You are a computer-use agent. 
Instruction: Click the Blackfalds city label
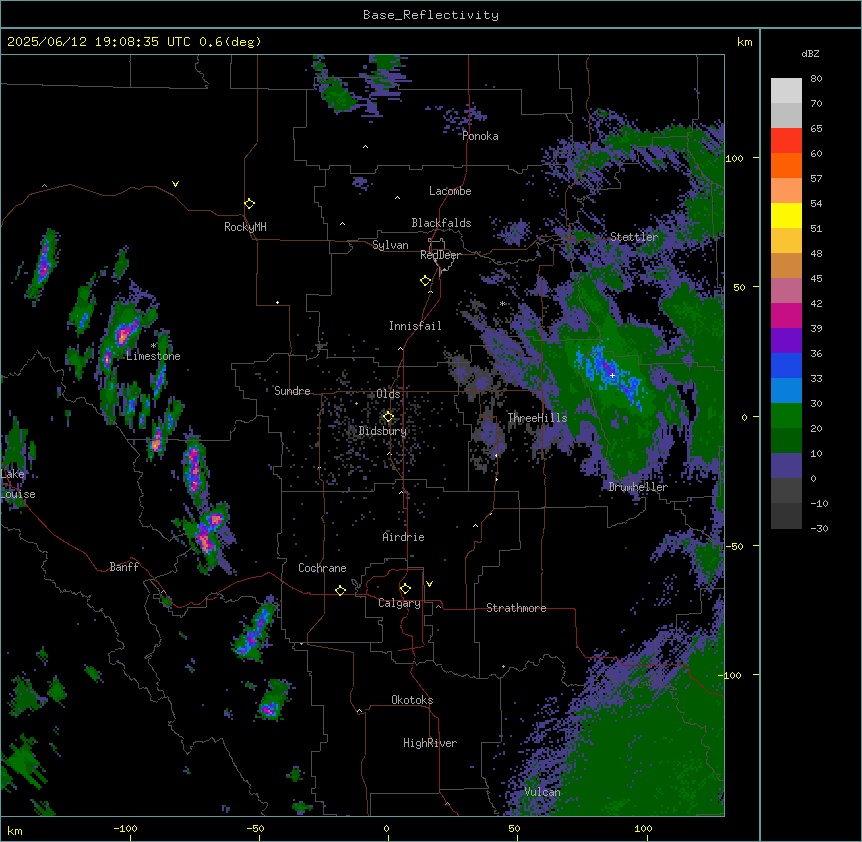pyautogui.click(x=441, y=223)
